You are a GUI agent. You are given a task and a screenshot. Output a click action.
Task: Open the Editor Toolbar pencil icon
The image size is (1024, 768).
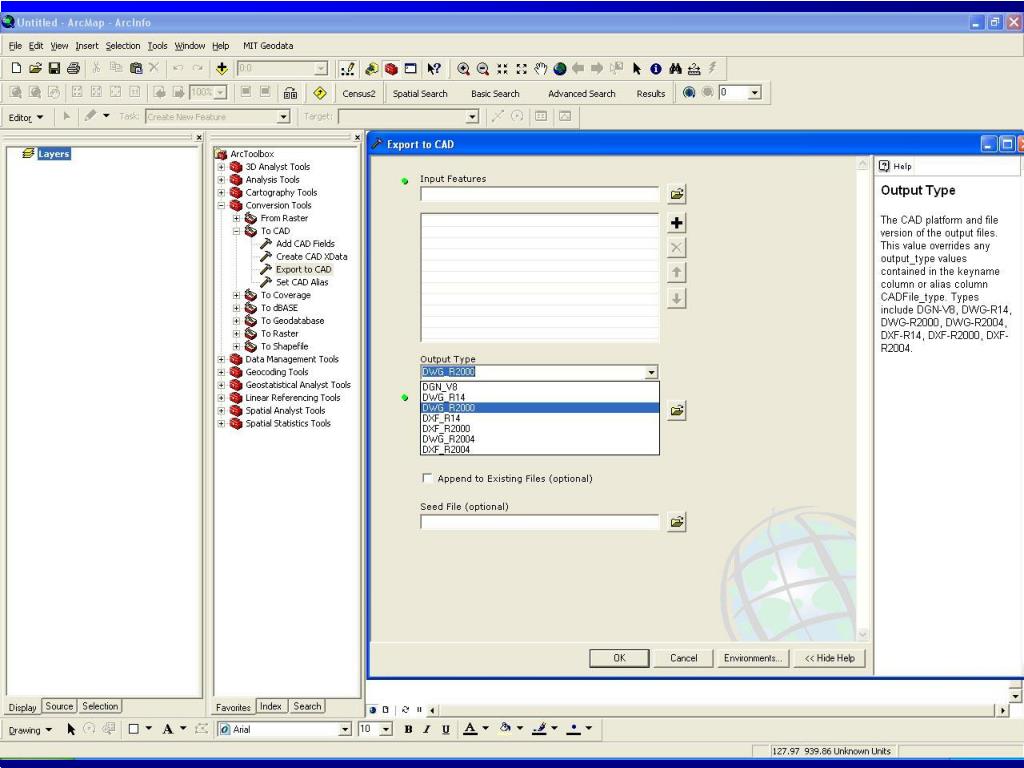(x=347, y=69)
